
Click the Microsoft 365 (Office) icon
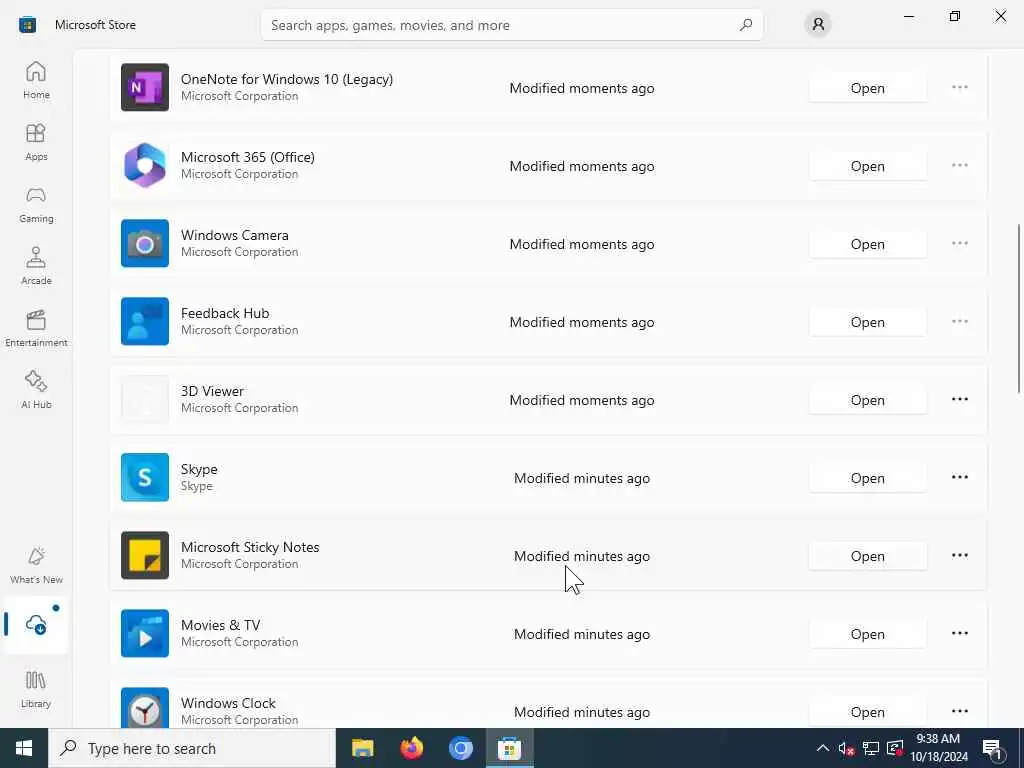[145, 166]
